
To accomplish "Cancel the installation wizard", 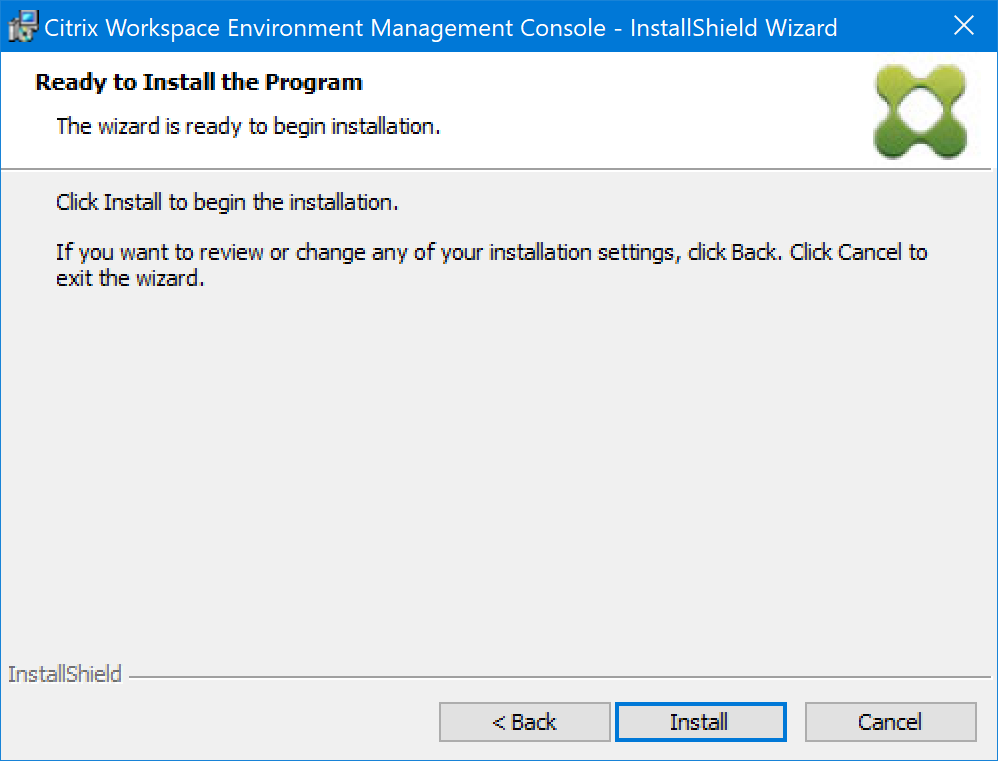I will coord(890,722).
